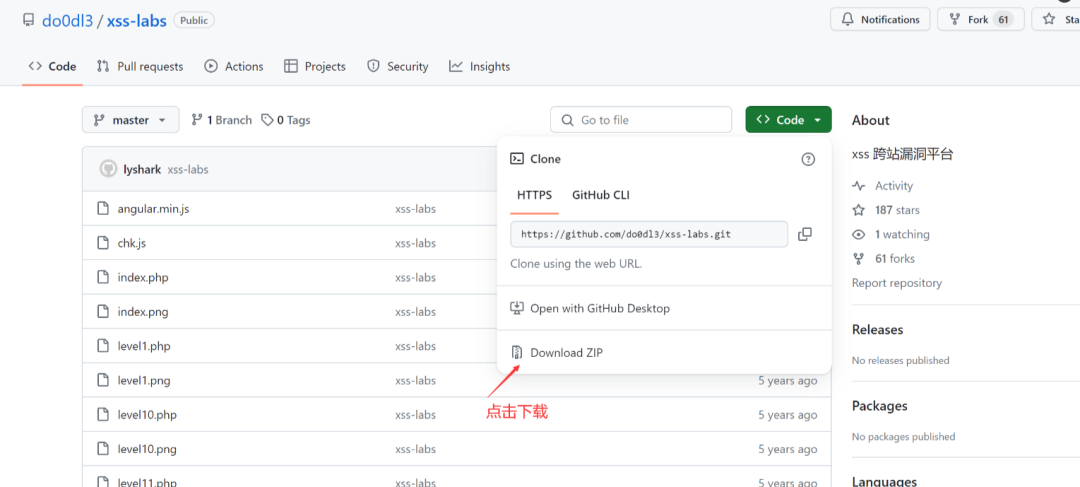This screenshot has height=487, width=1080.
Task: Open the level10.php file
Action: (147, 415)
